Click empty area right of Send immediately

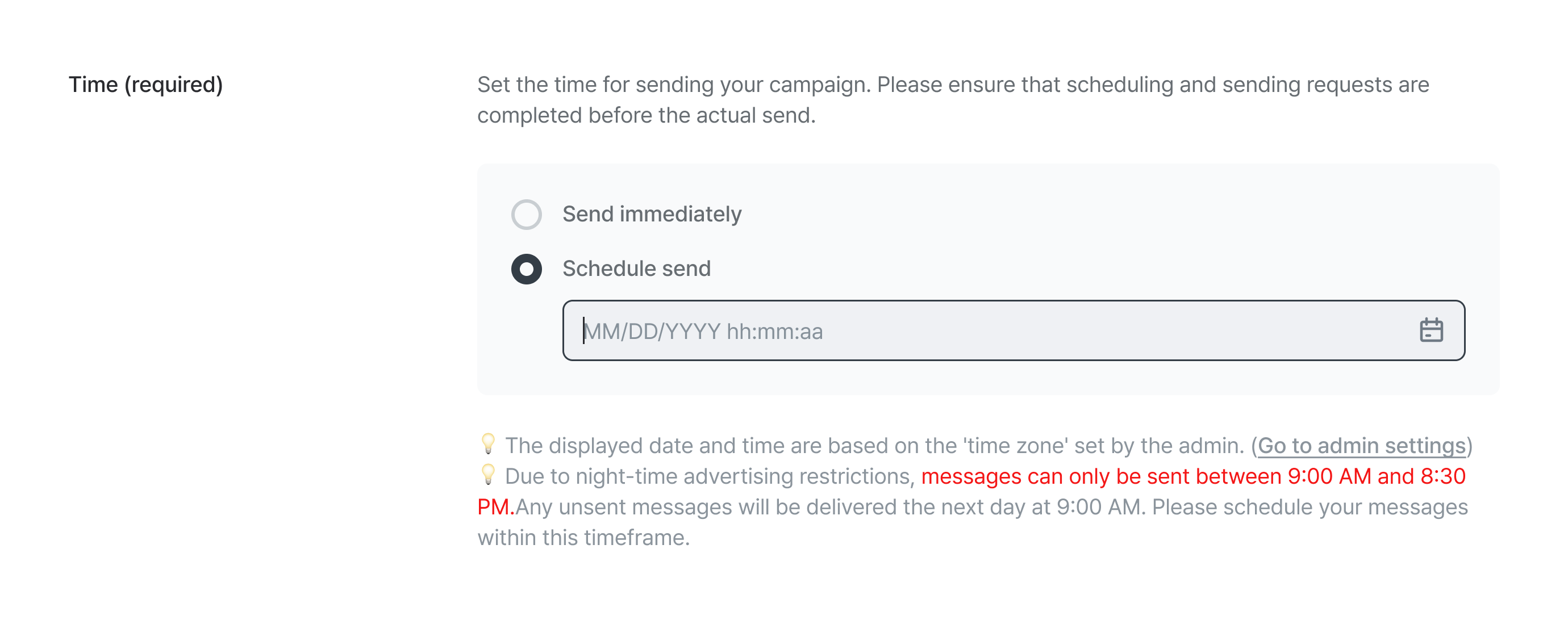(1096, 214)
